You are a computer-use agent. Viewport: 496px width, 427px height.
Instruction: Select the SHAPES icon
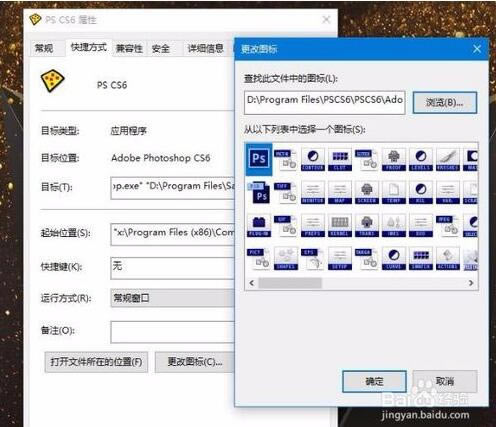tap(286, 258)
